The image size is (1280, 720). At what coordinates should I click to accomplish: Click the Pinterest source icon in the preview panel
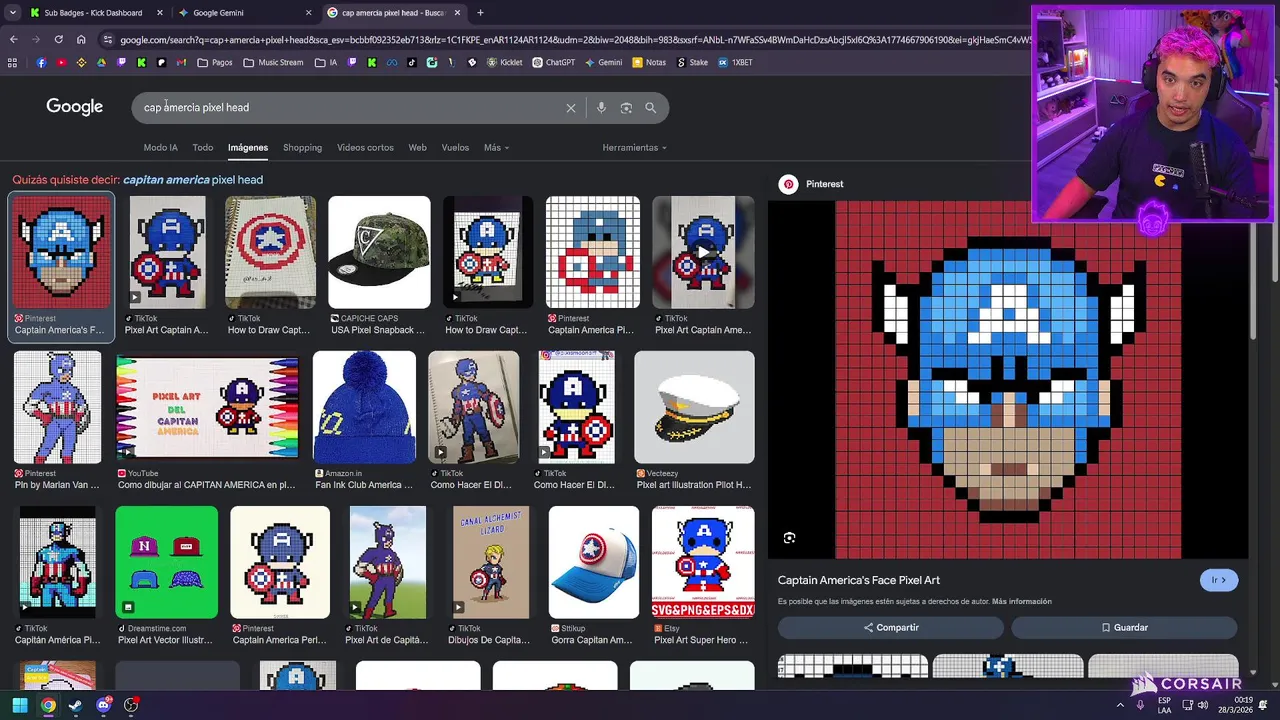pyautogui.click(x=789, y=184)
